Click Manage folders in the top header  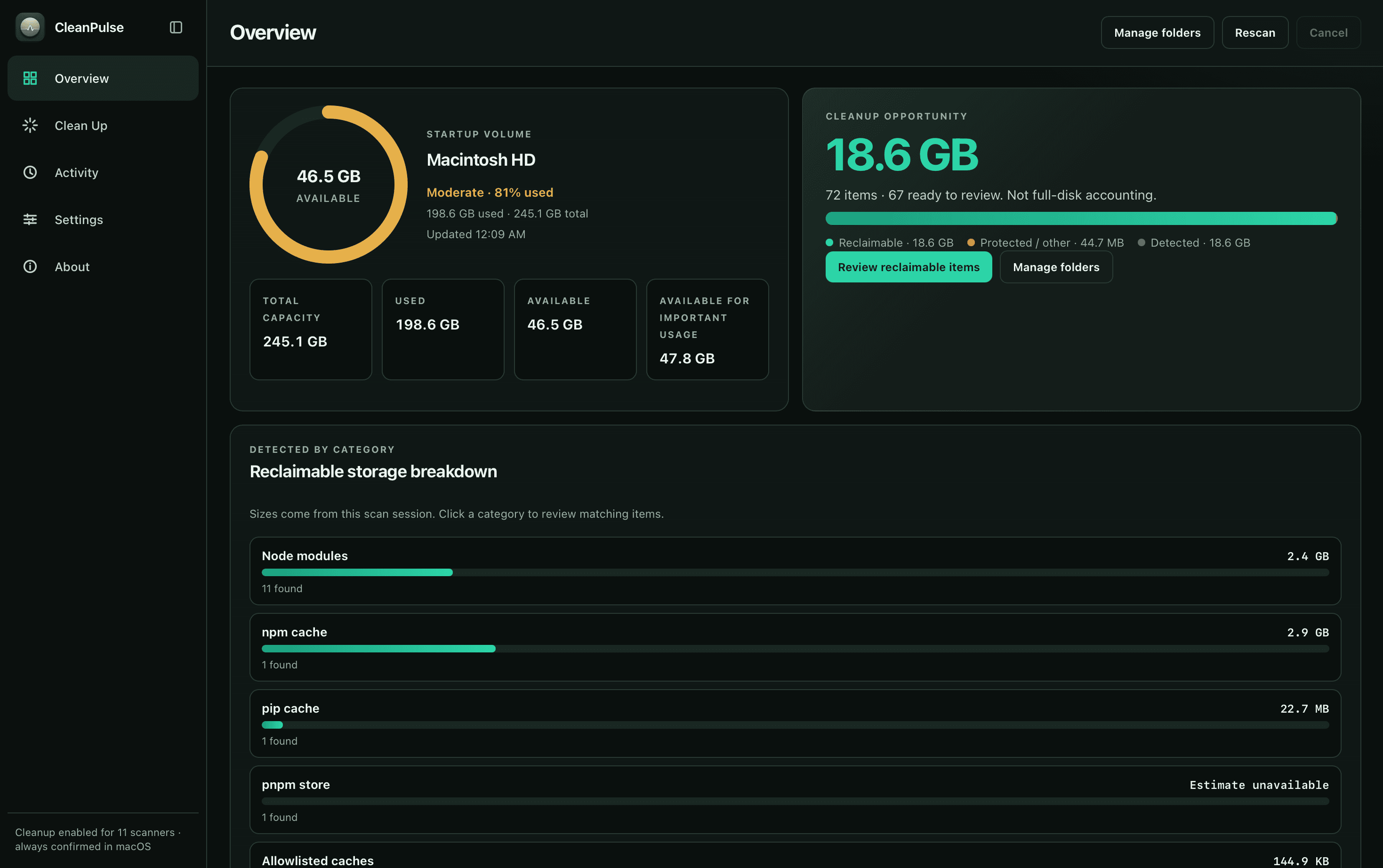pos(1157,33)
